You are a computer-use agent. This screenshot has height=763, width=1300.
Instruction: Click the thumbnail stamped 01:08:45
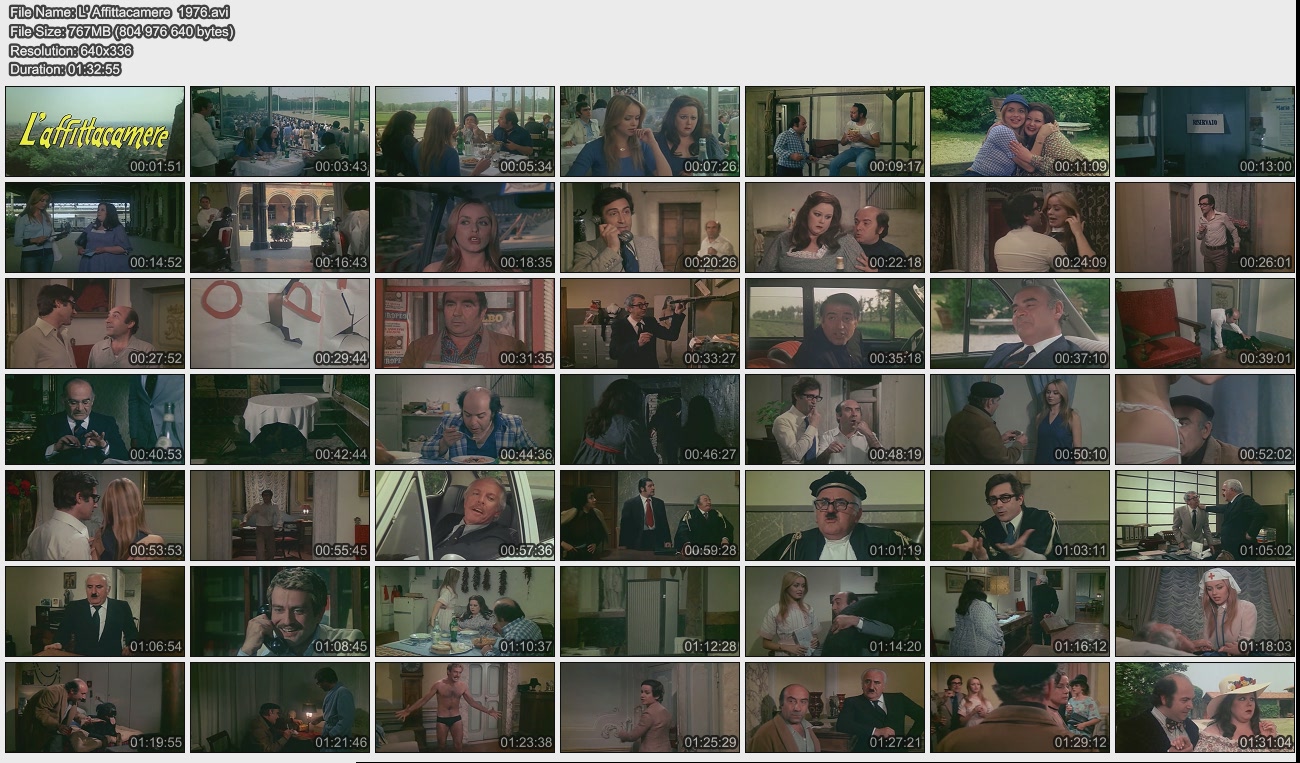tap(280, 611)
